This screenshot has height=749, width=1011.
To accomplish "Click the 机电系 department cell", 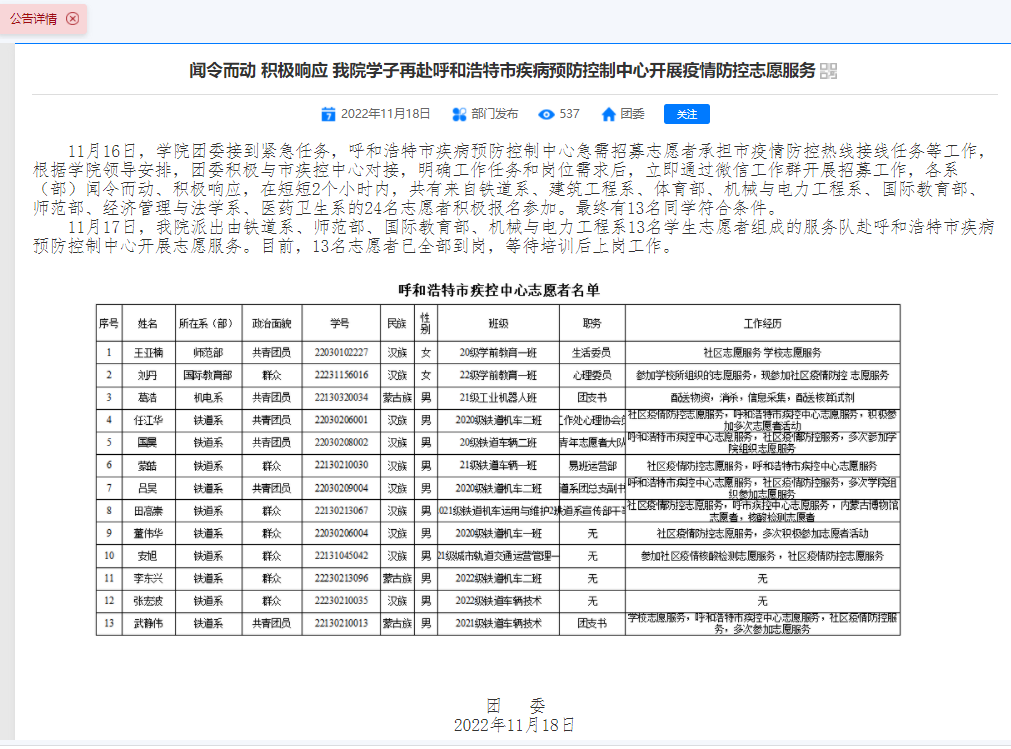I will (208, 398).
